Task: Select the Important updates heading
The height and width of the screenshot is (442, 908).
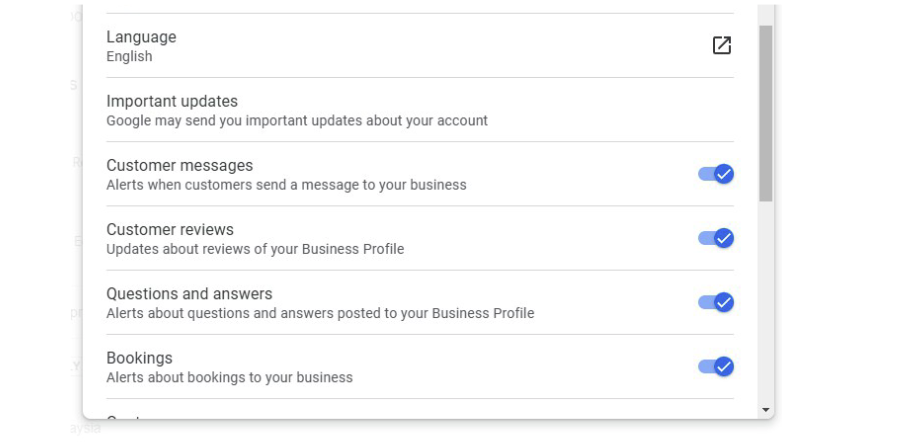Action: pyautogui.click(x=172, y=101)
